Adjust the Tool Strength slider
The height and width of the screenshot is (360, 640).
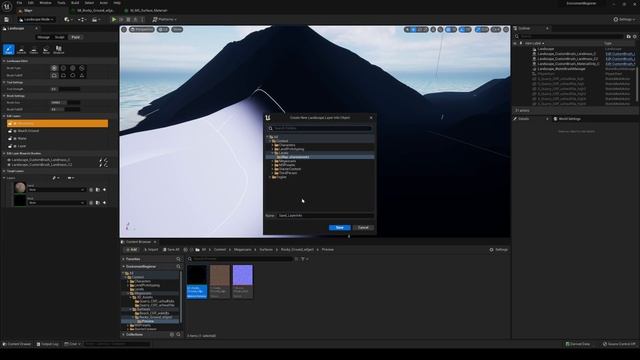65,89
